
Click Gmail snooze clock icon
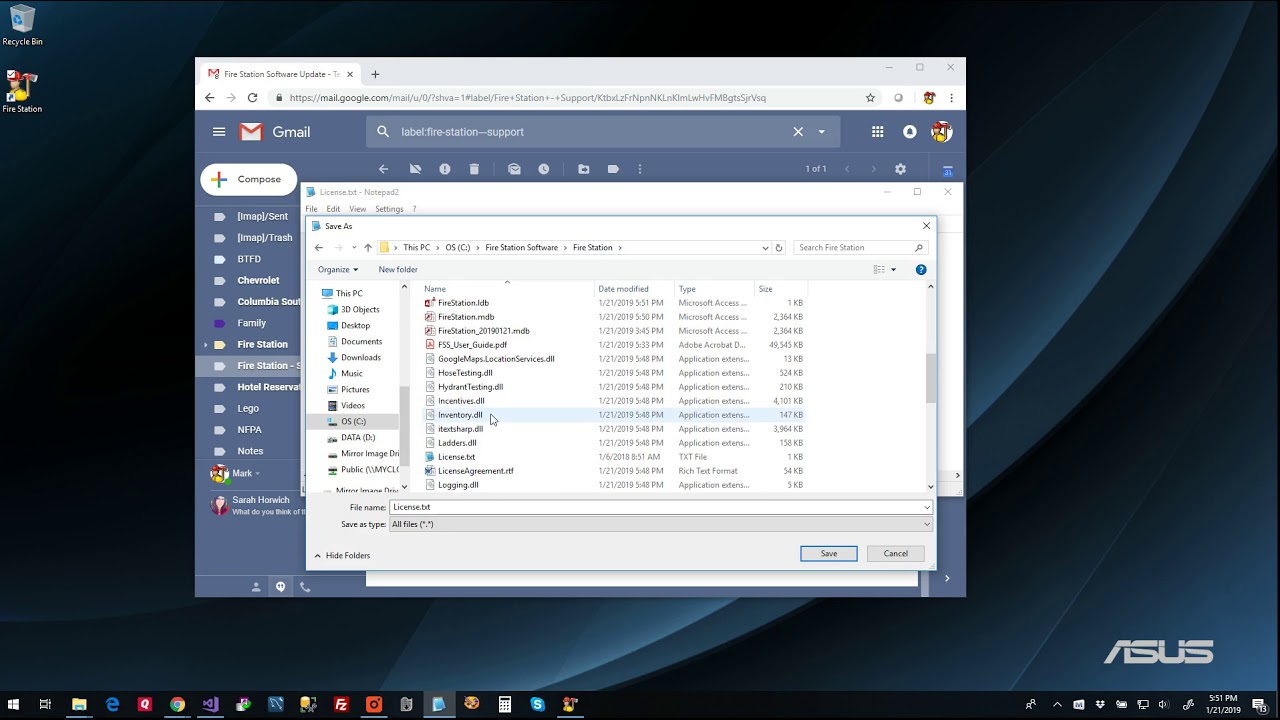point(543,169)
